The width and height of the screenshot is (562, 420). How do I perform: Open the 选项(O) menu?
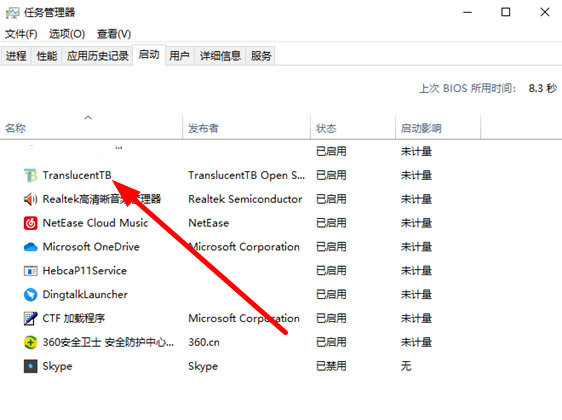pyautogui.click(x=67, y=34)
